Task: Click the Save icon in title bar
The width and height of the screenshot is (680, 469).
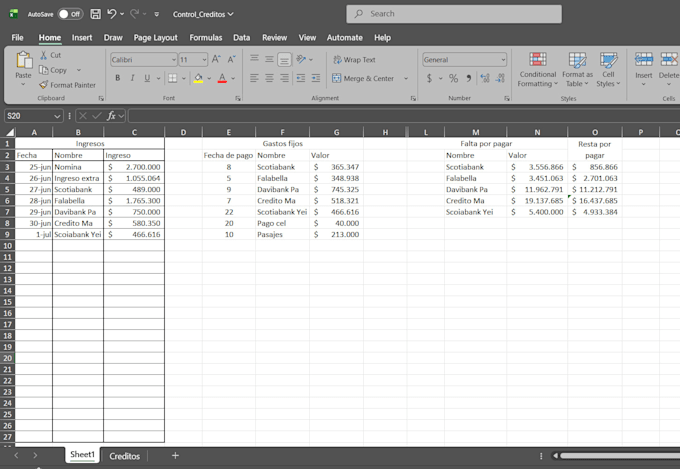Action: (x=95, y=14)
